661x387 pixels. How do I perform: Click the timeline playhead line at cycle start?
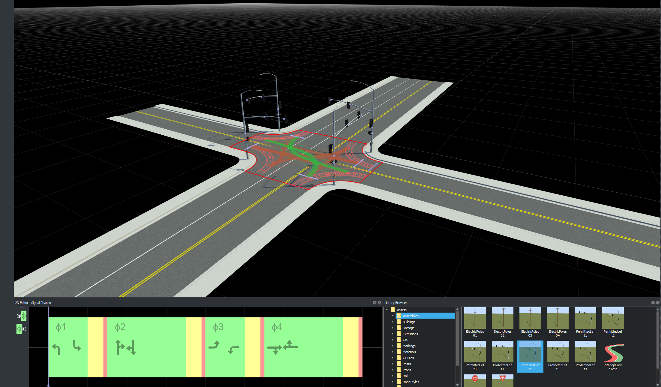tap(48, 347)
